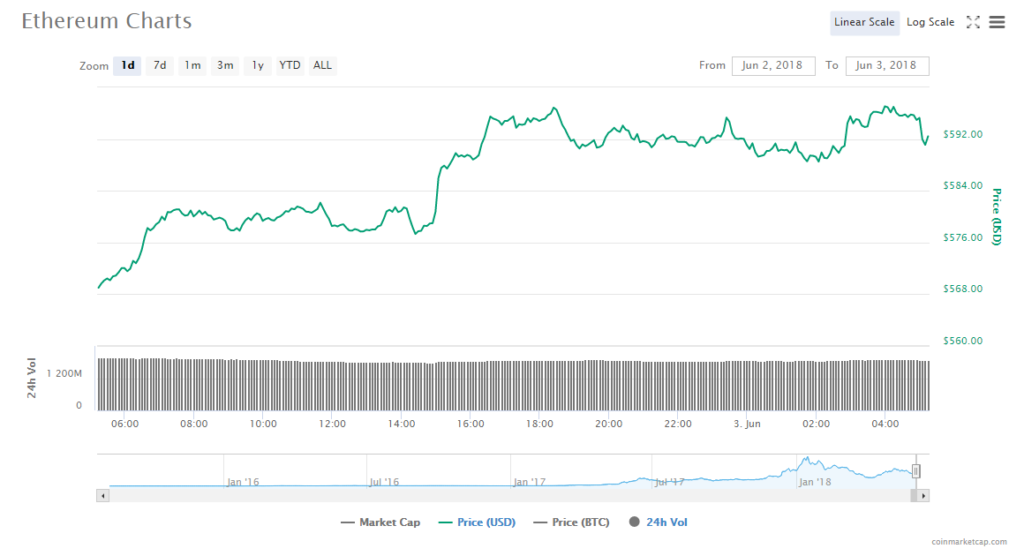Click the To date field
This screenshot has height=556, width=1024.
coord(887,66)
